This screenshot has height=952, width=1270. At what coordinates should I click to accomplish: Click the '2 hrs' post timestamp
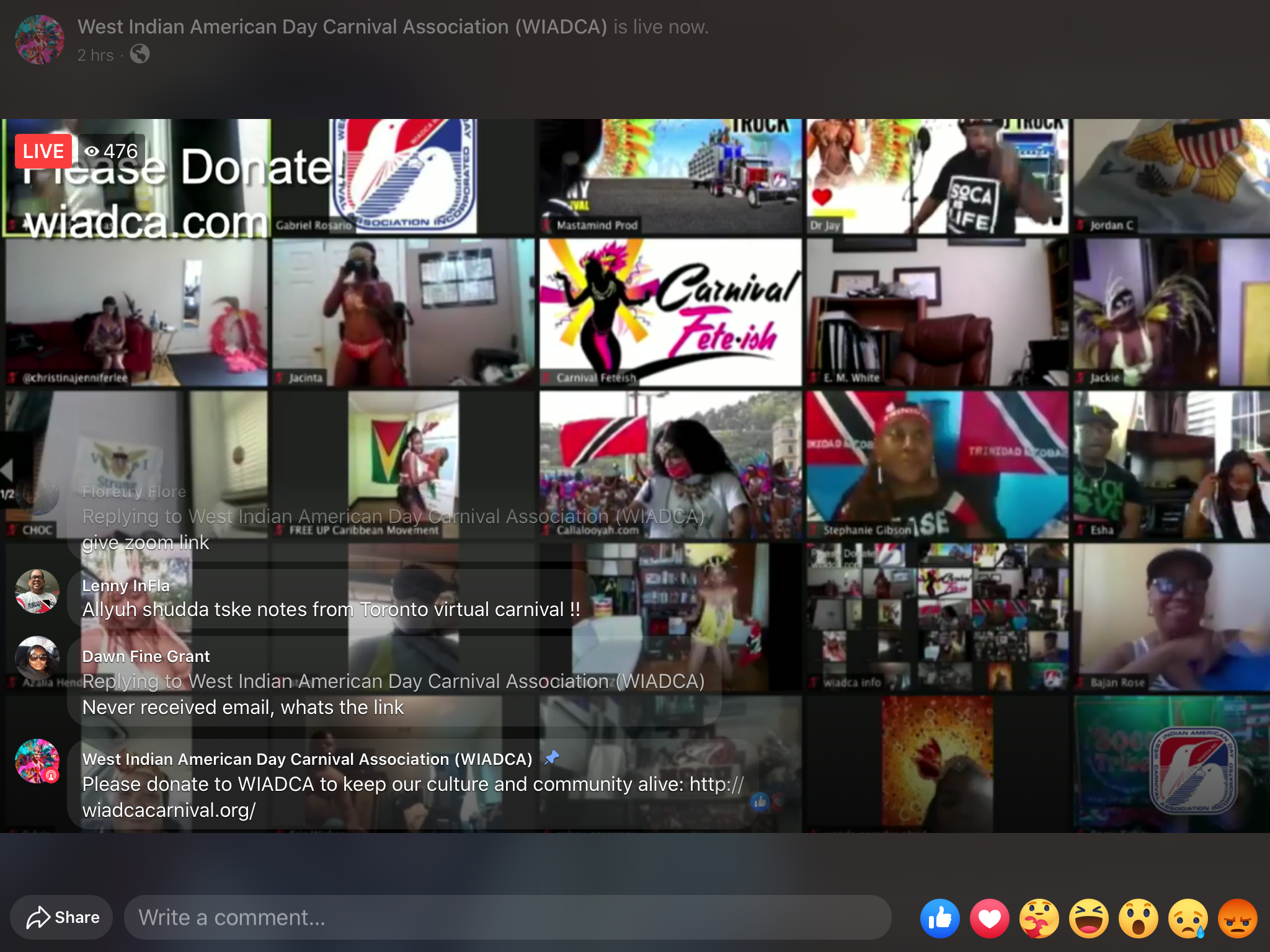coord(95,55)
